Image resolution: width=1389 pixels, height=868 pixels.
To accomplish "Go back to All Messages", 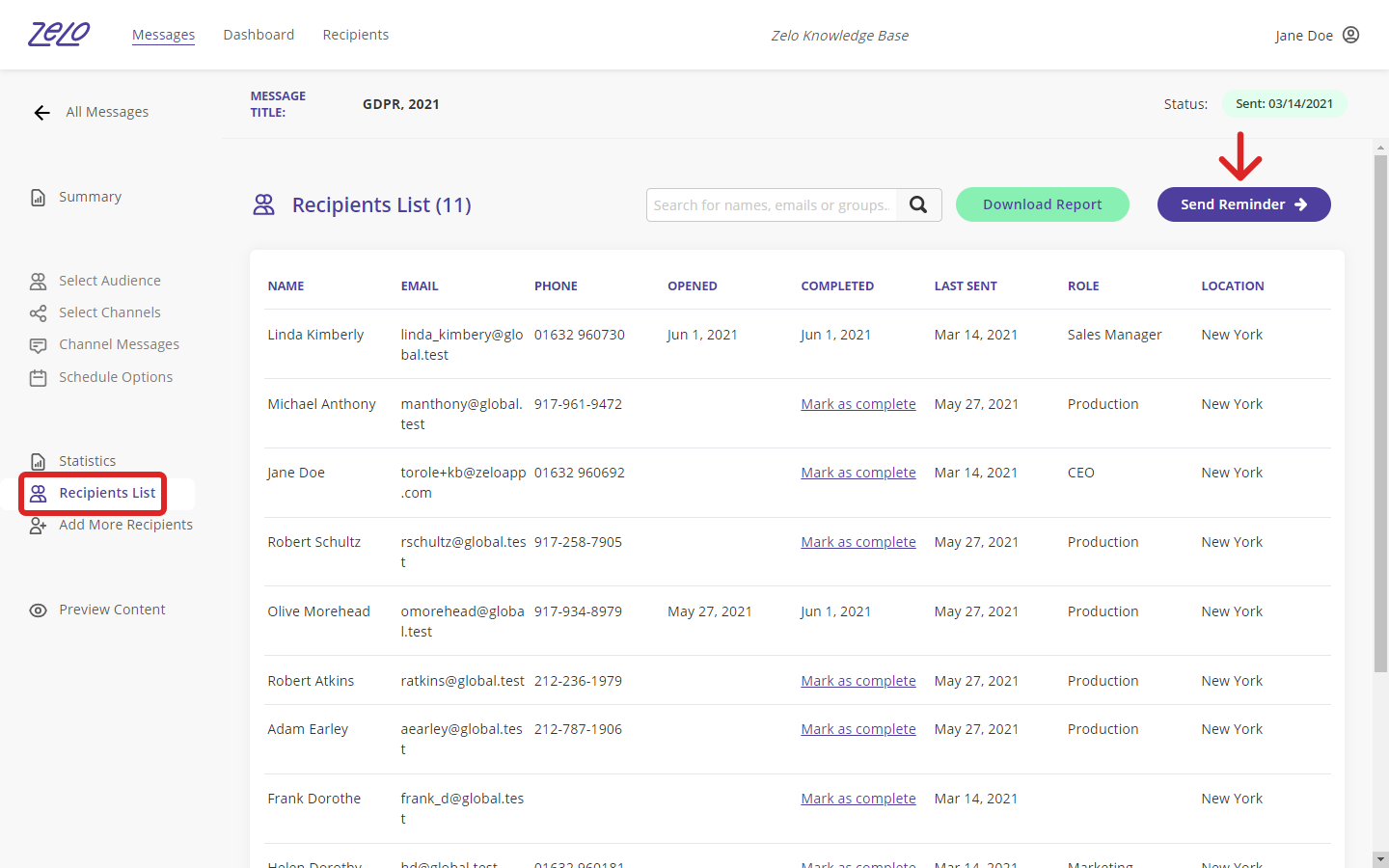I will [x=107, y=112].
